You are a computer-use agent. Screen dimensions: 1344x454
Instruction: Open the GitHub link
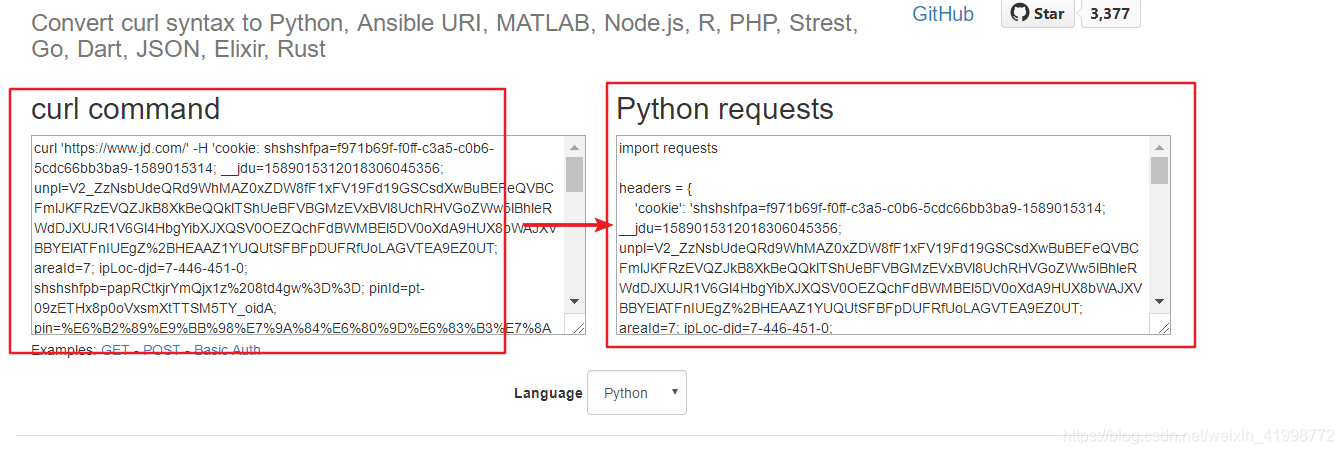pyautogui.click(x=942, y=14)
